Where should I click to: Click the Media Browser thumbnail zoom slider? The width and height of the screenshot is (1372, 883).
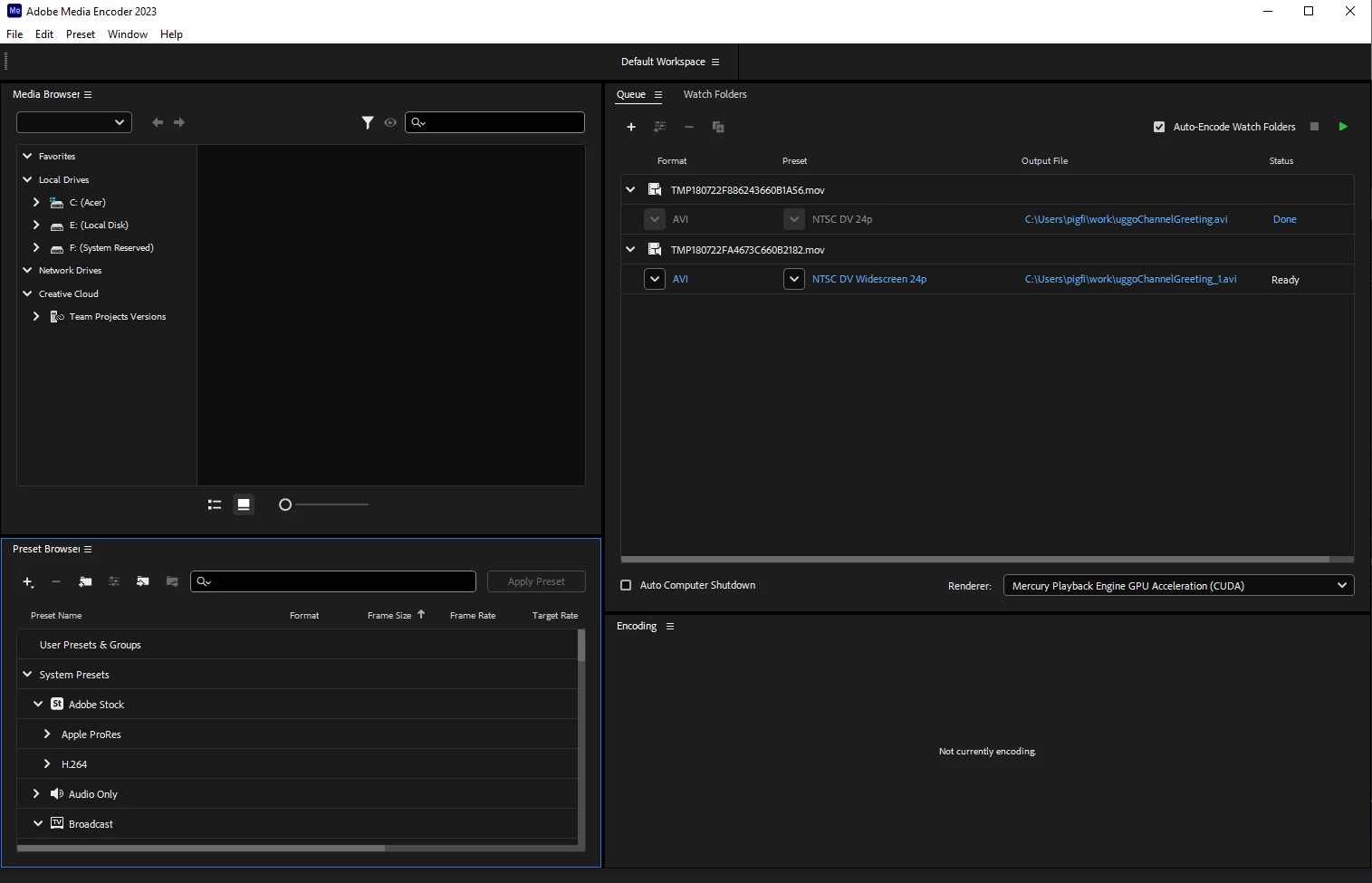click(323, 504)
